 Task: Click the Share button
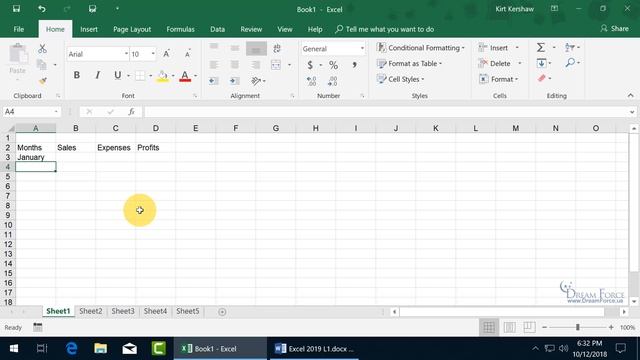tap(615, 29)
